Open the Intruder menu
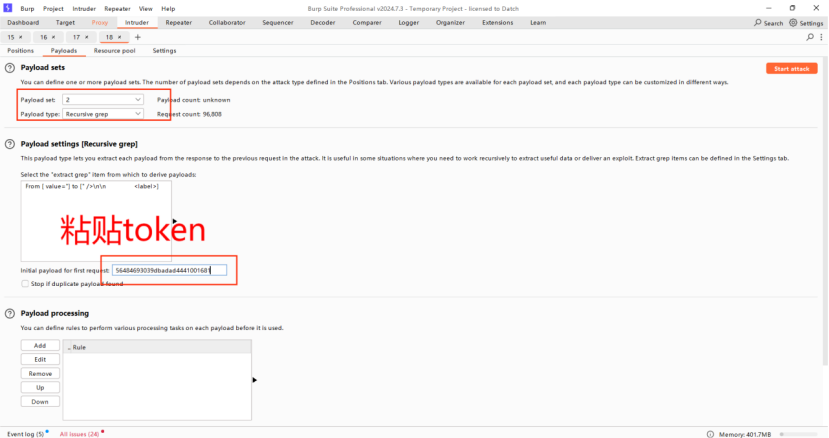The image size is (829, 438). (x=84, y=8)
